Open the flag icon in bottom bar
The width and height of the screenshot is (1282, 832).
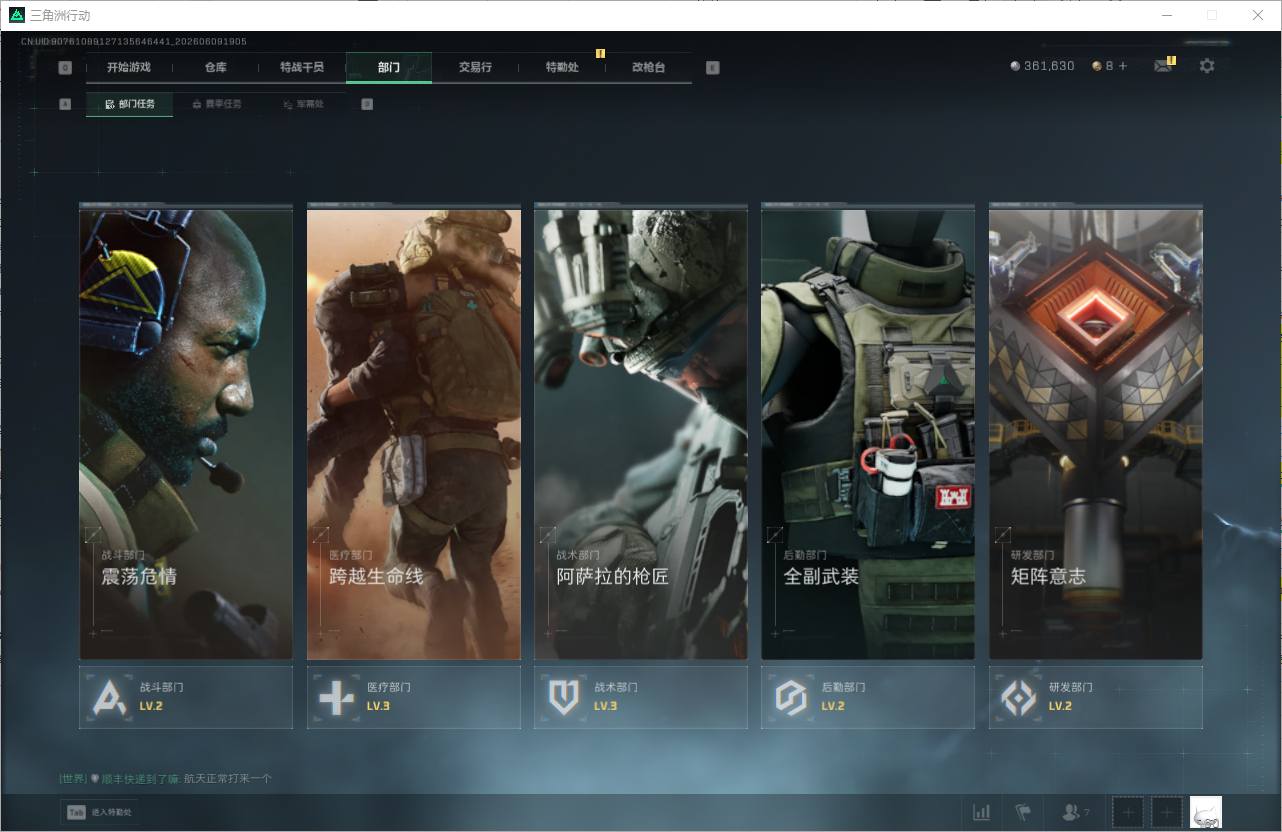tap(1023, 812)
